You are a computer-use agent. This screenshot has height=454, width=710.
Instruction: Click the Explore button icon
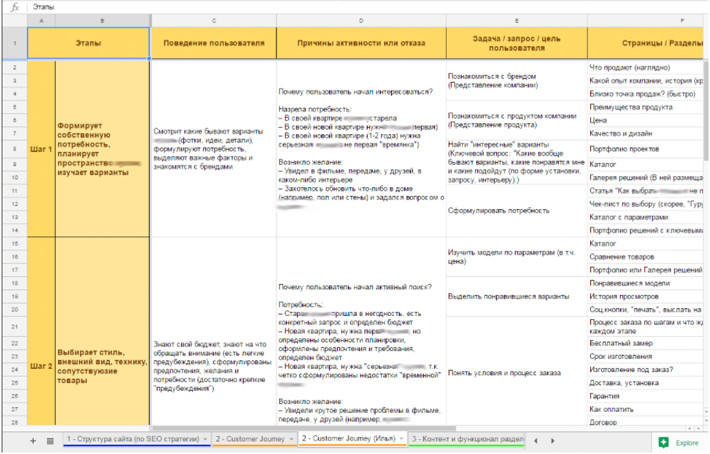(x=663, y=442)
